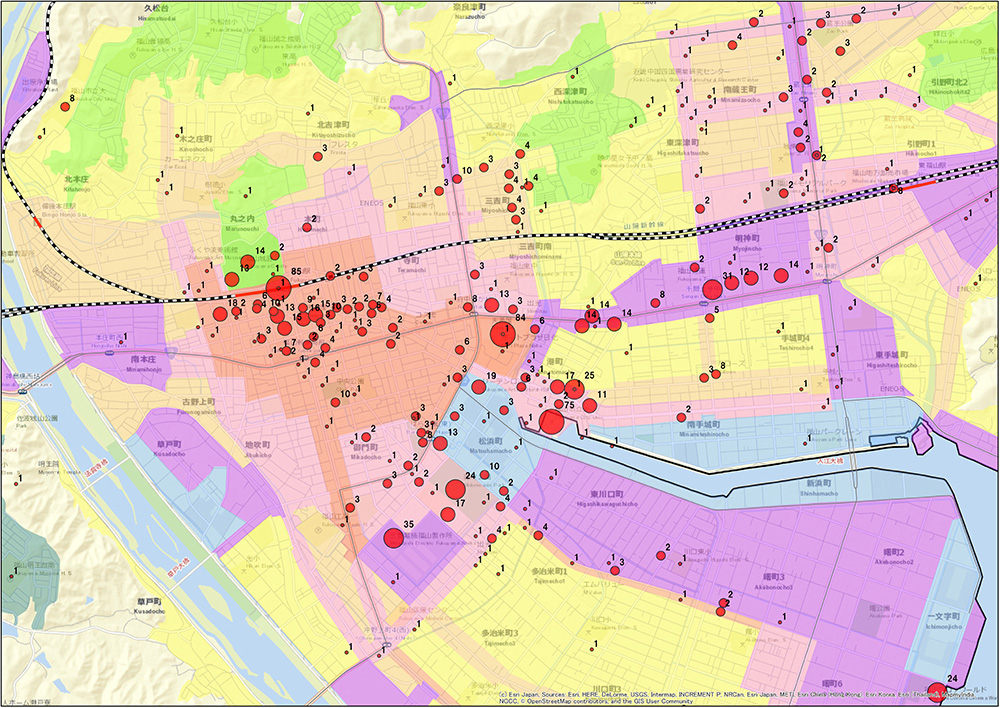The height and width of the screenshot is (708, 1000).
Task: Click the red 入江大橋 bridge label
Action: [x=832, y=463]
